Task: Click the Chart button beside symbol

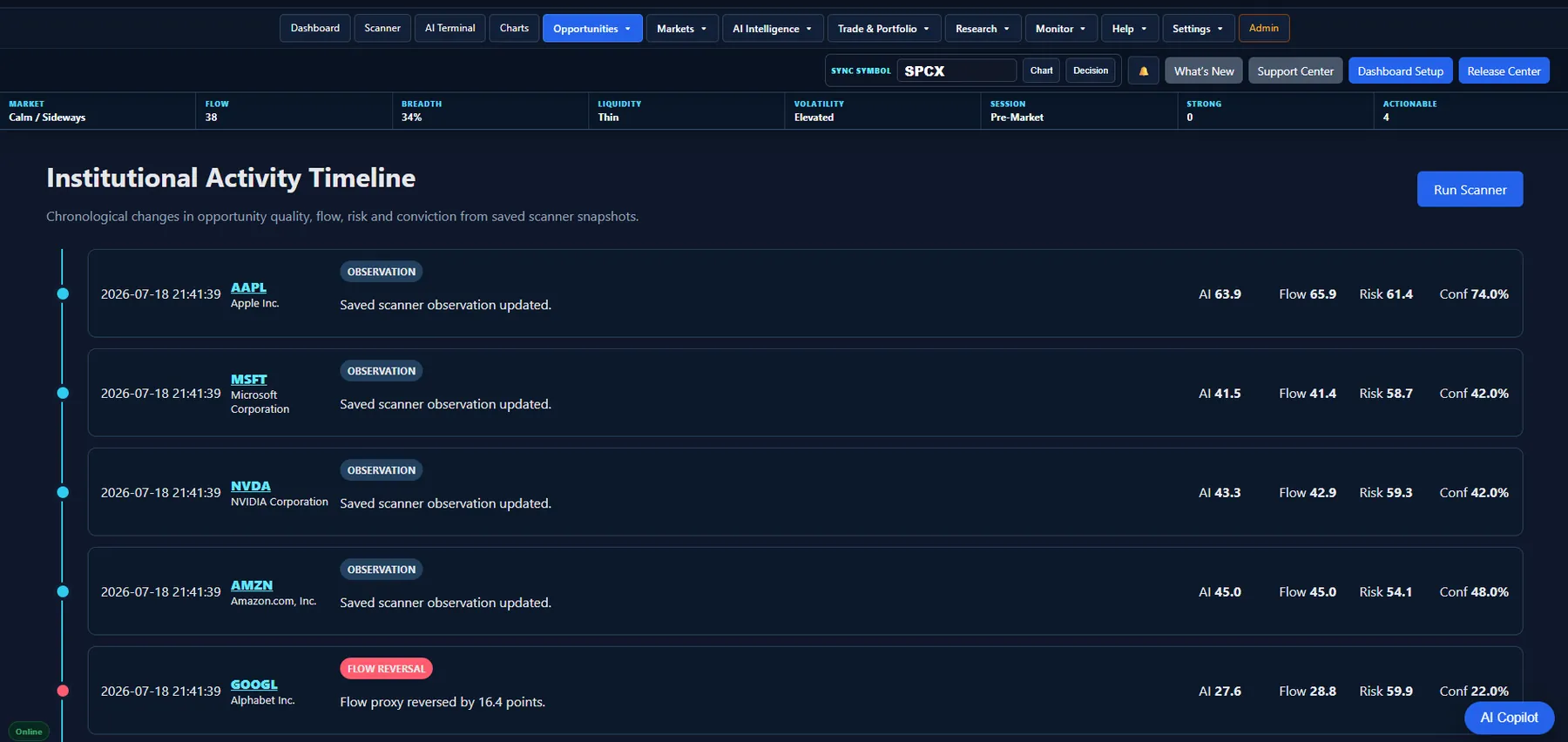Action: [x=1041, y=71]
